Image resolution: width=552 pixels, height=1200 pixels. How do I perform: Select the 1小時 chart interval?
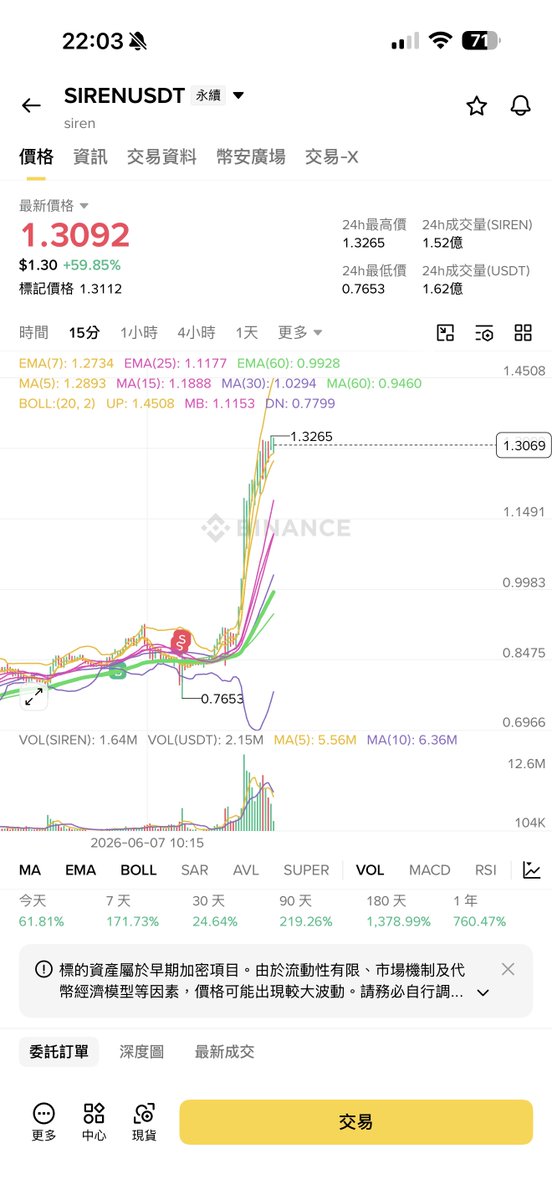(x=139, y=332)
